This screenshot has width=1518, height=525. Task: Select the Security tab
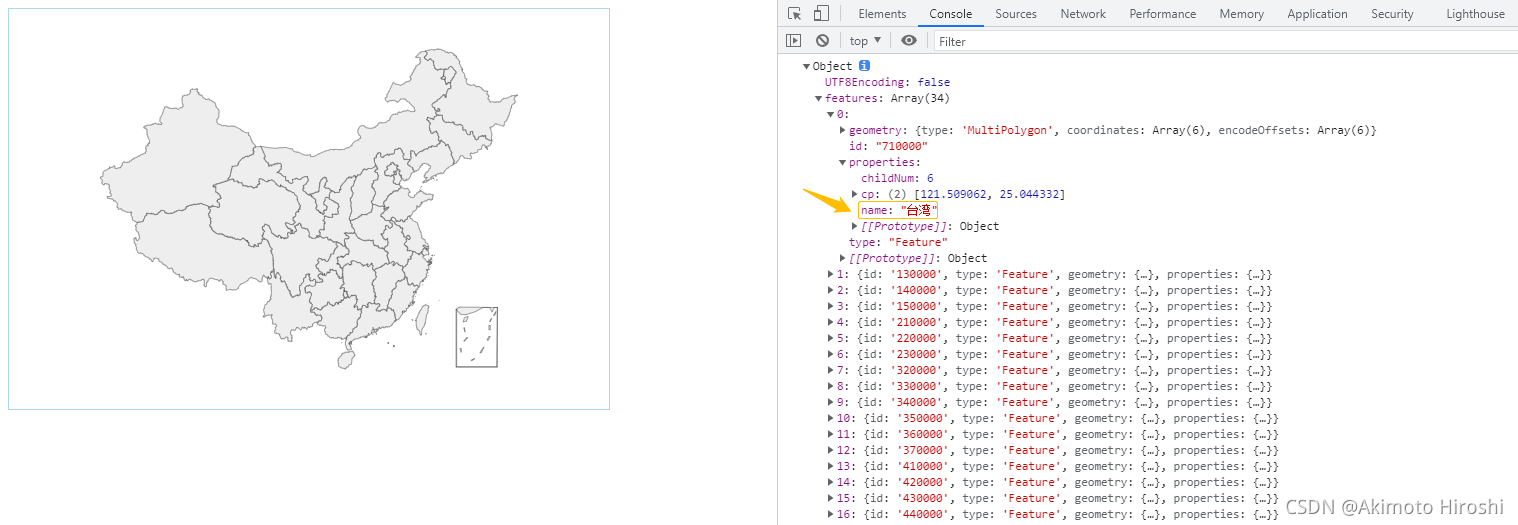coord(1392,14)
